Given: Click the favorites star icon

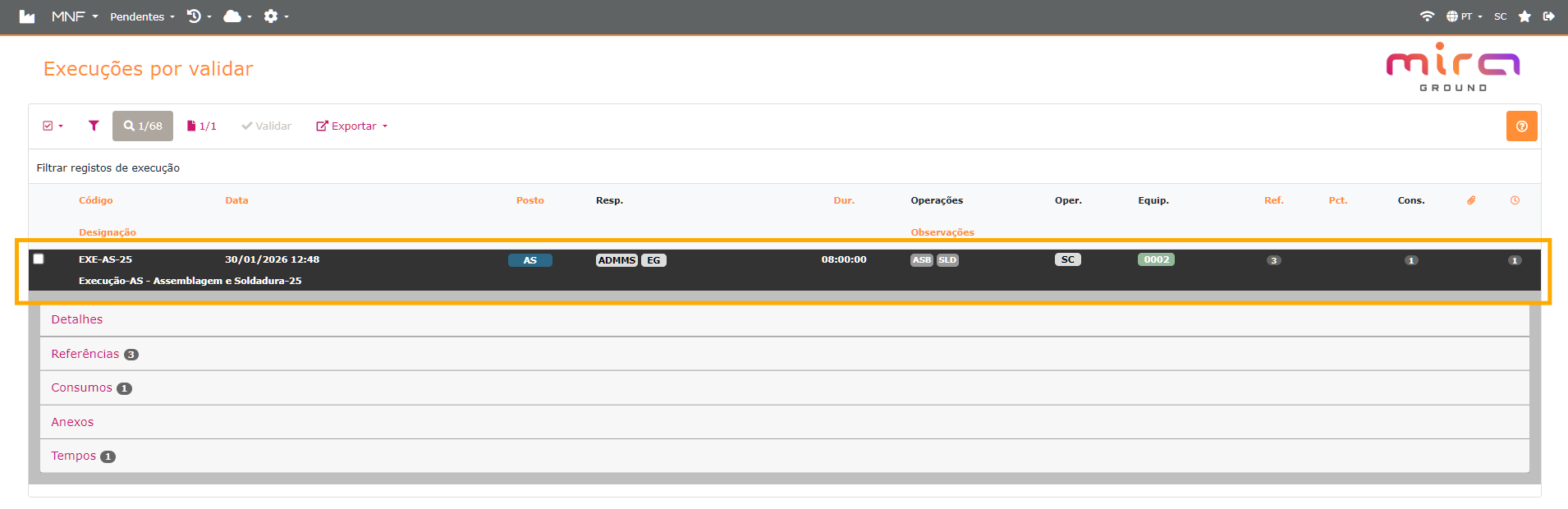Looking at the screenshot, I should pyautogui.click(x=1524, y=16).
